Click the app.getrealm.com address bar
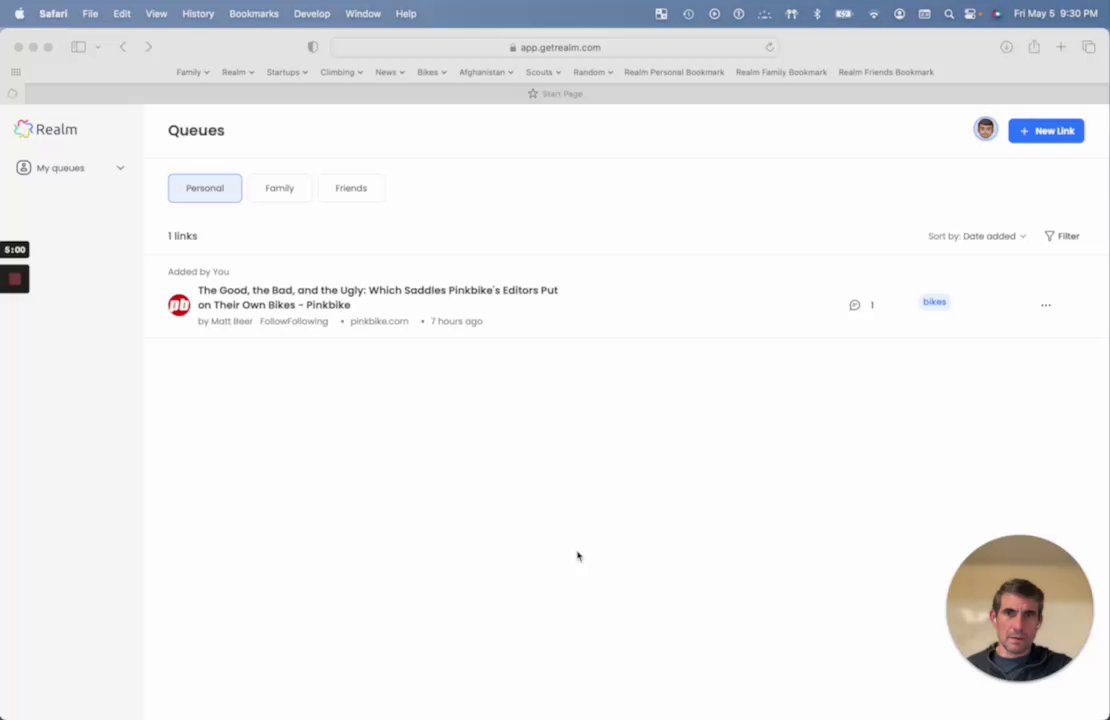 tap(554, 47)
